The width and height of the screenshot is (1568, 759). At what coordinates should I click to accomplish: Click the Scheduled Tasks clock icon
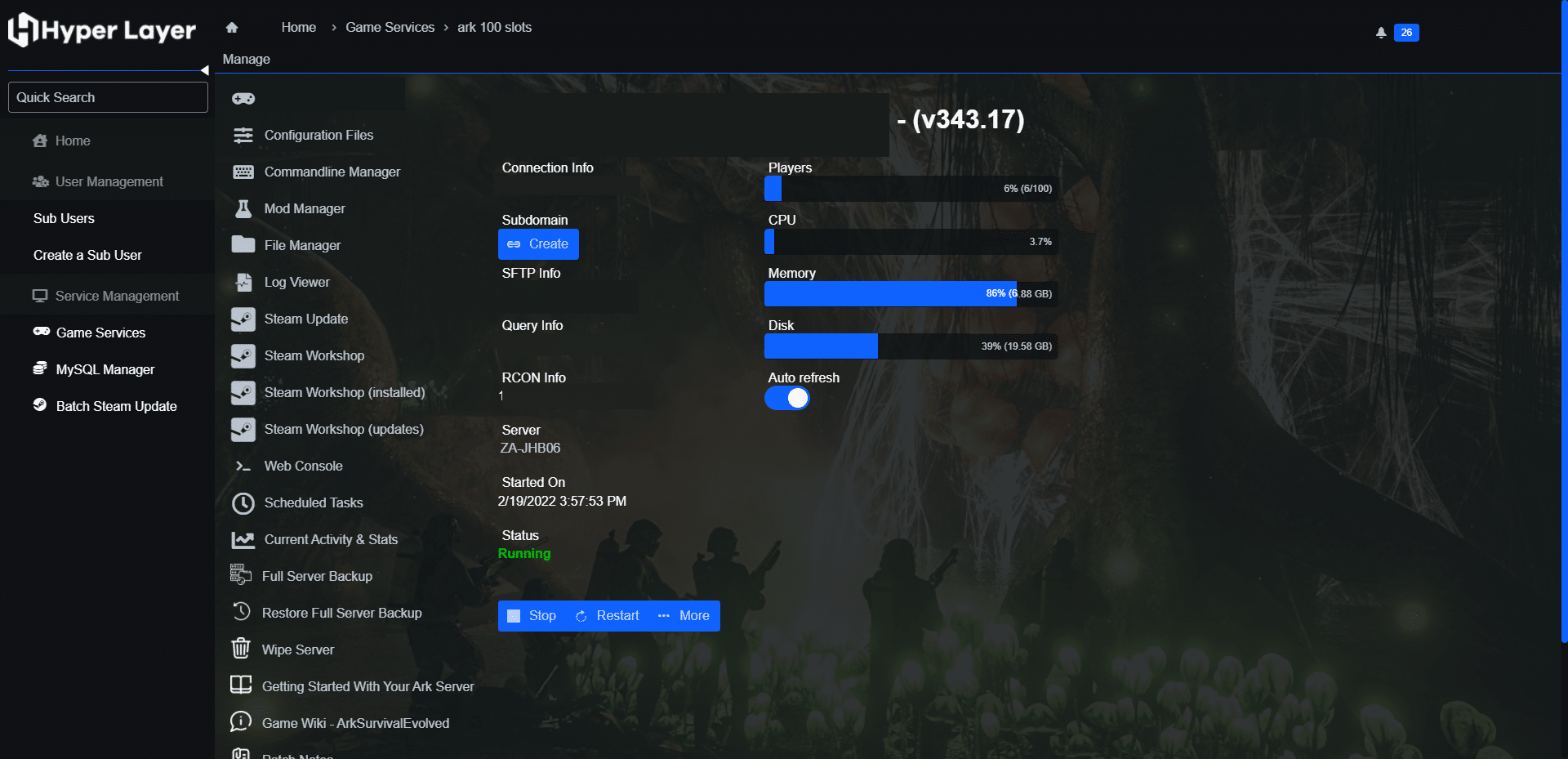click(243, 503)
